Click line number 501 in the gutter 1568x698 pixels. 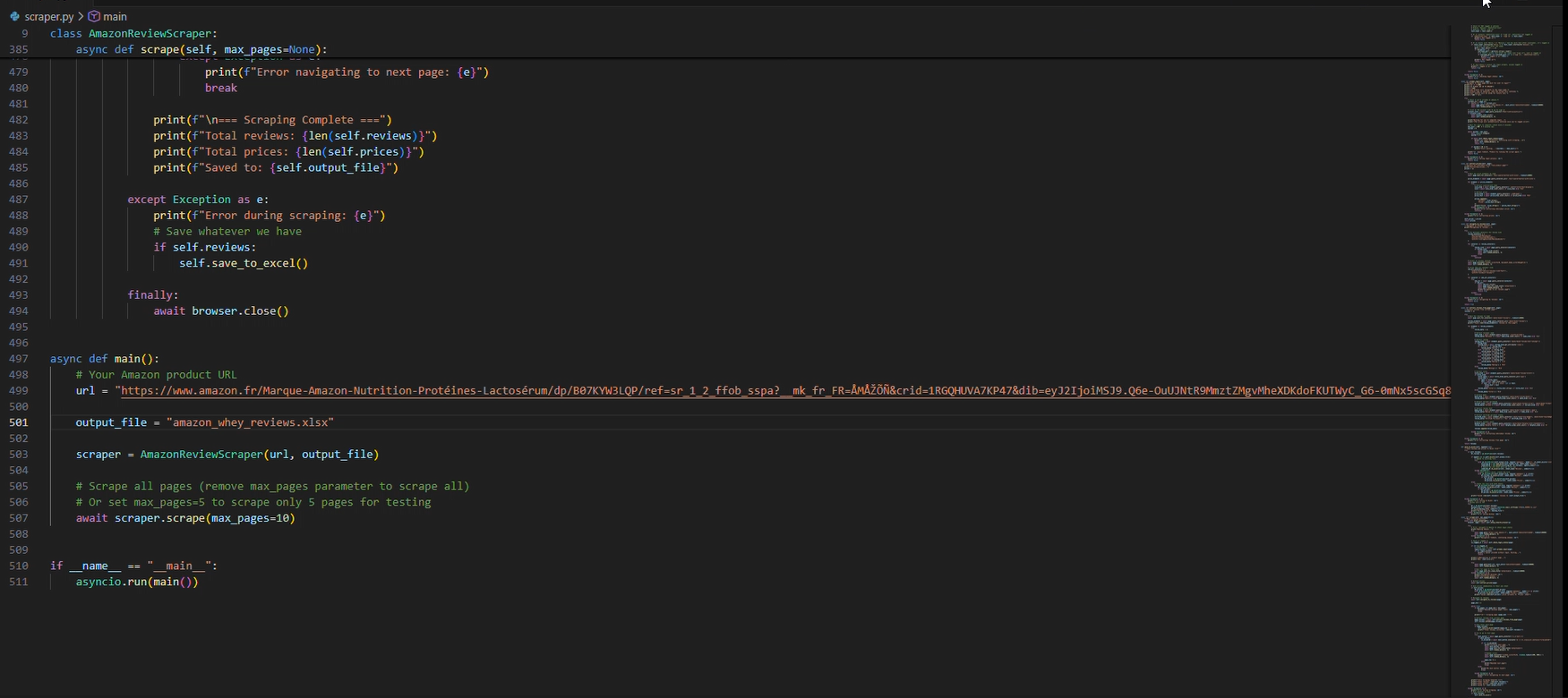[x=18, y=422]
